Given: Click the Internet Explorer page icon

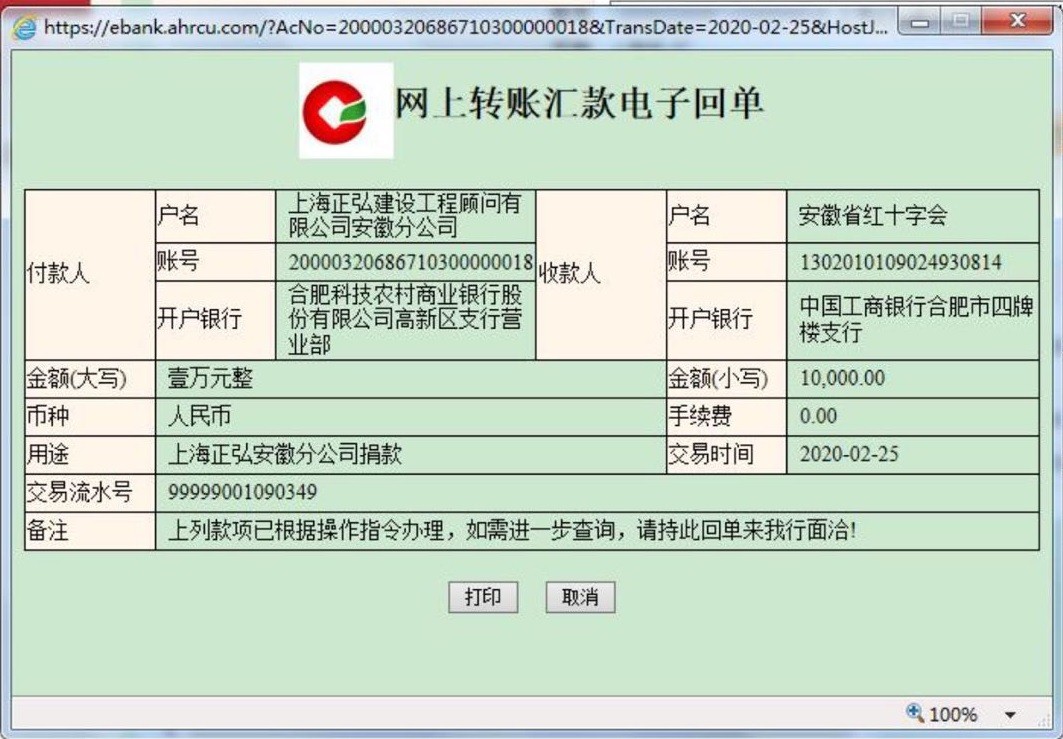Looking at the screenshot, I should point(25,26).
